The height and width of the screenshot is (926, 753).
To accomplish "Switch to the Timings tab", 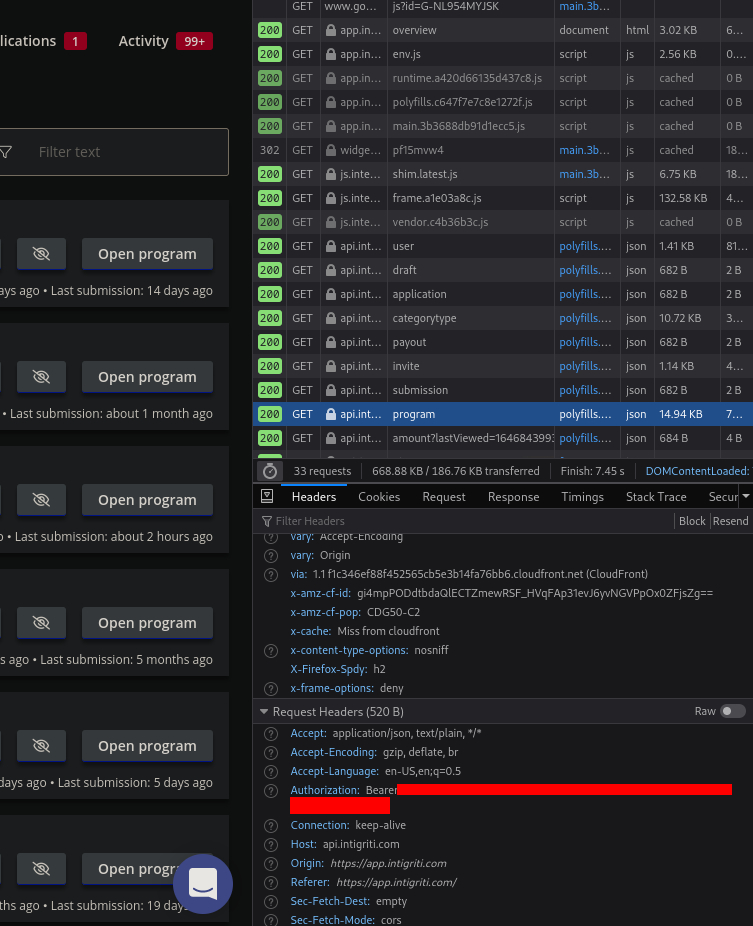I will pyautogui.click(x=582, y=497).
